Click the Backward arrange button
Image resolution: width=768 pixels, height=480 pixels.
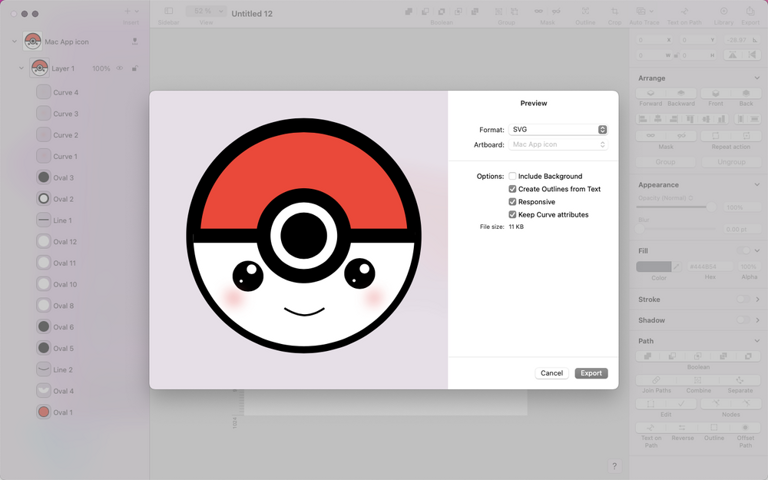tap(681, 93)
